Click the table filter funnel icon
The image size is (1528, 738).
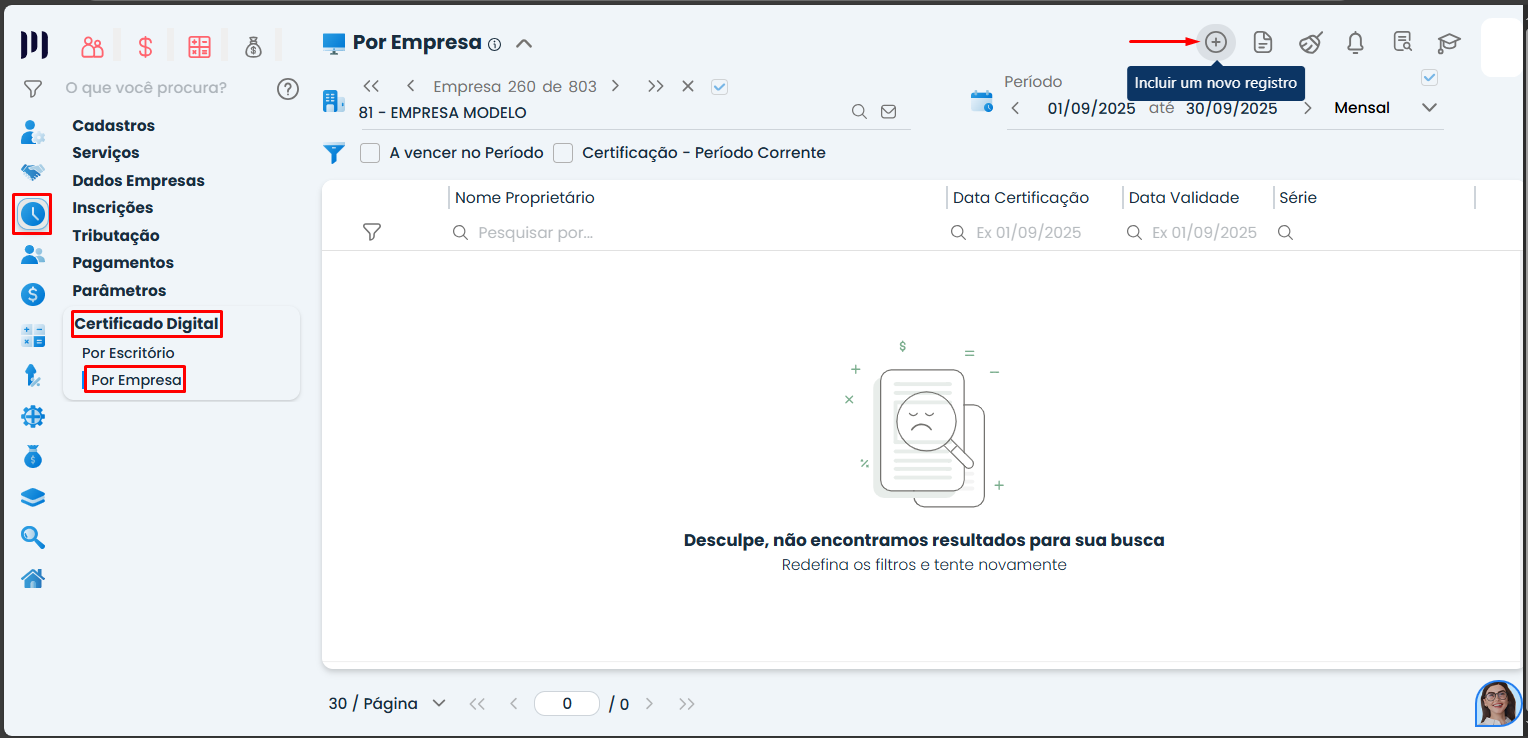(x=372, y=232)
